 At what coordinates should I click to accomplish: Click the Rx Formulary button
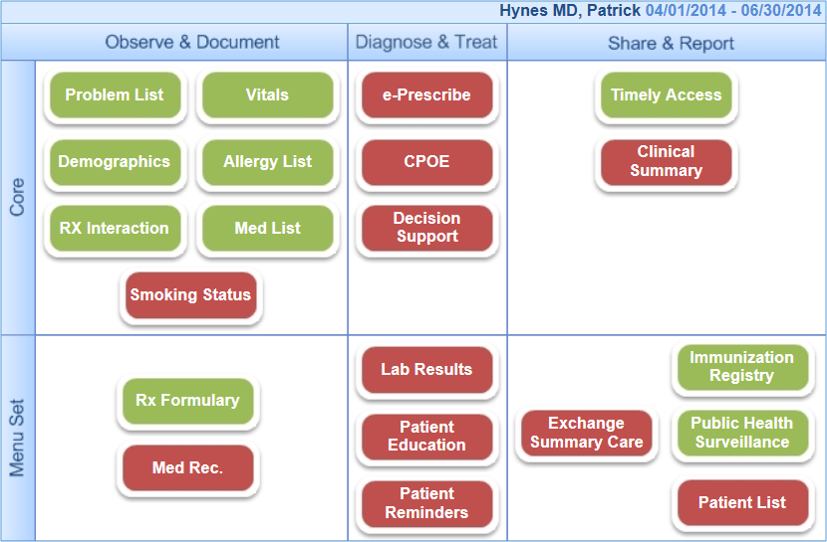188,401
